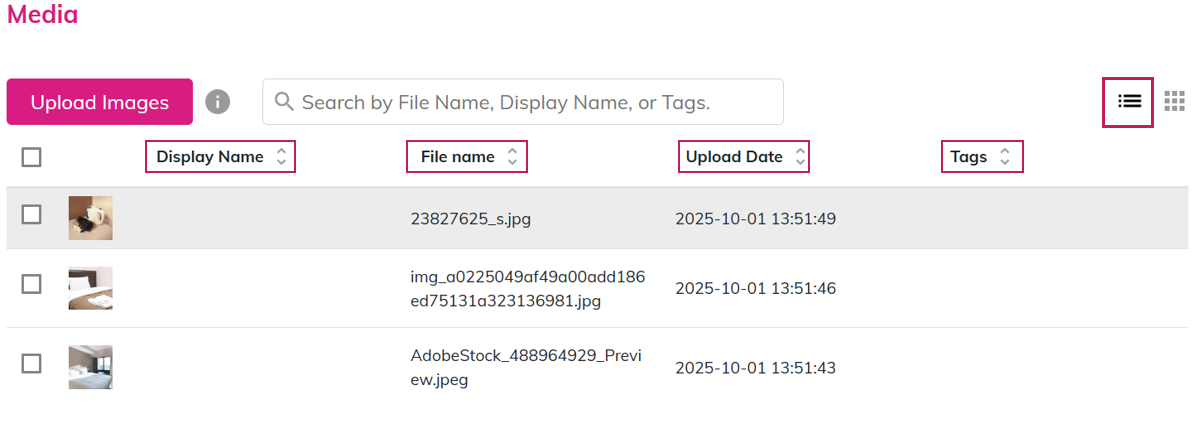Viewport: 1192px width, 429px height.
Task: Toggle the select-all checkbox in header
Action: [x=31, y=157]
